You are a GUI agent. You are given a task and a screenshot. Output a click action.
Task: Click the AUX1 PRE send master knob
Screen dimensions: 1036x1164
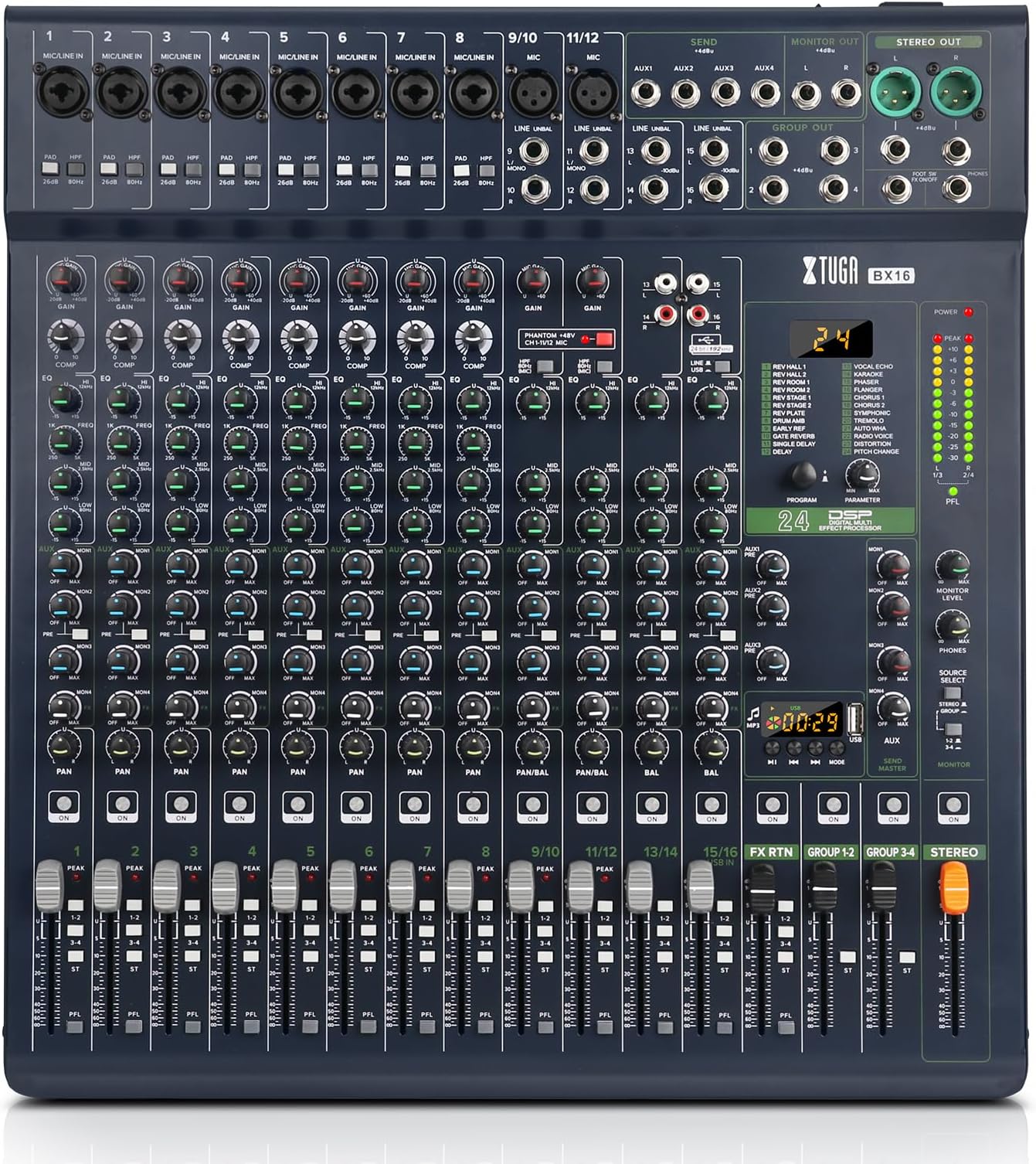tap(773, 566)
